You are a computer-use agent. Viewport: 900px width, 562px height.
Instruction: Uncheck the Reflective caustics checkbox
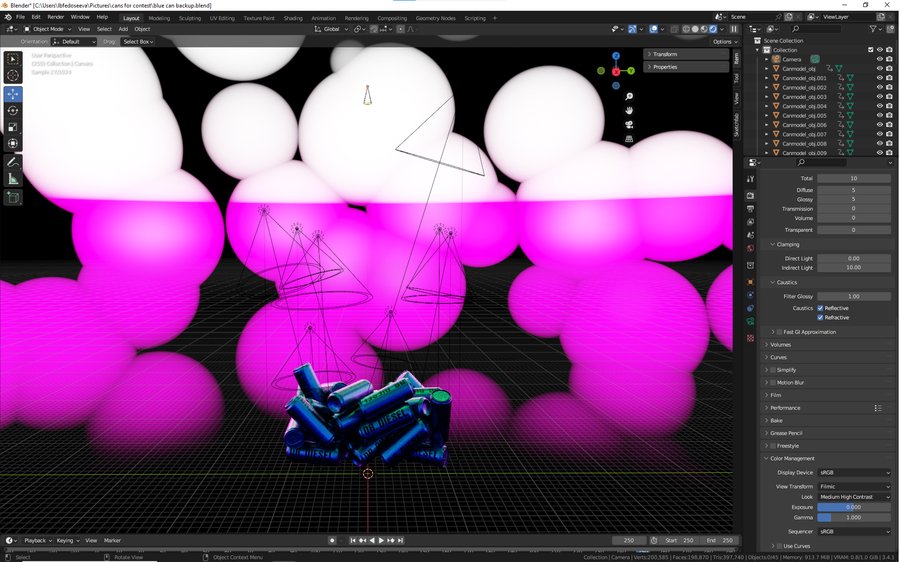tap(821, 308)
